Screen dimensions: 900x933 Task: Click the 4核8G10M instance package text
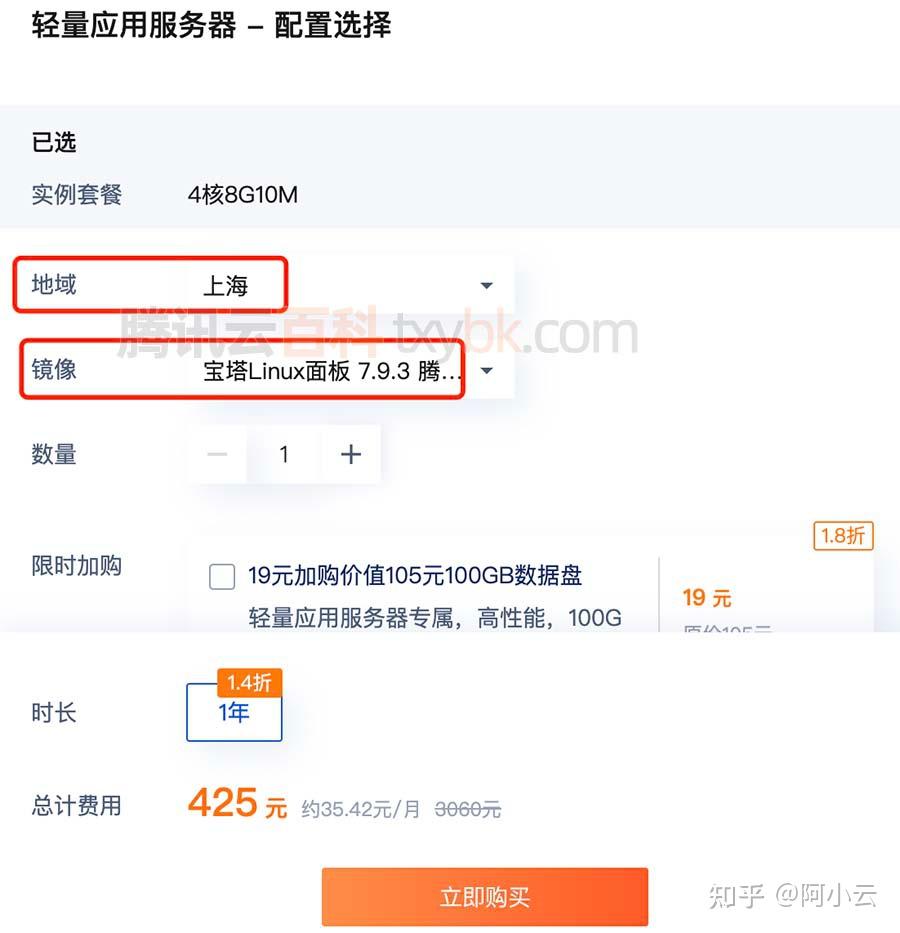pos(243,194)
